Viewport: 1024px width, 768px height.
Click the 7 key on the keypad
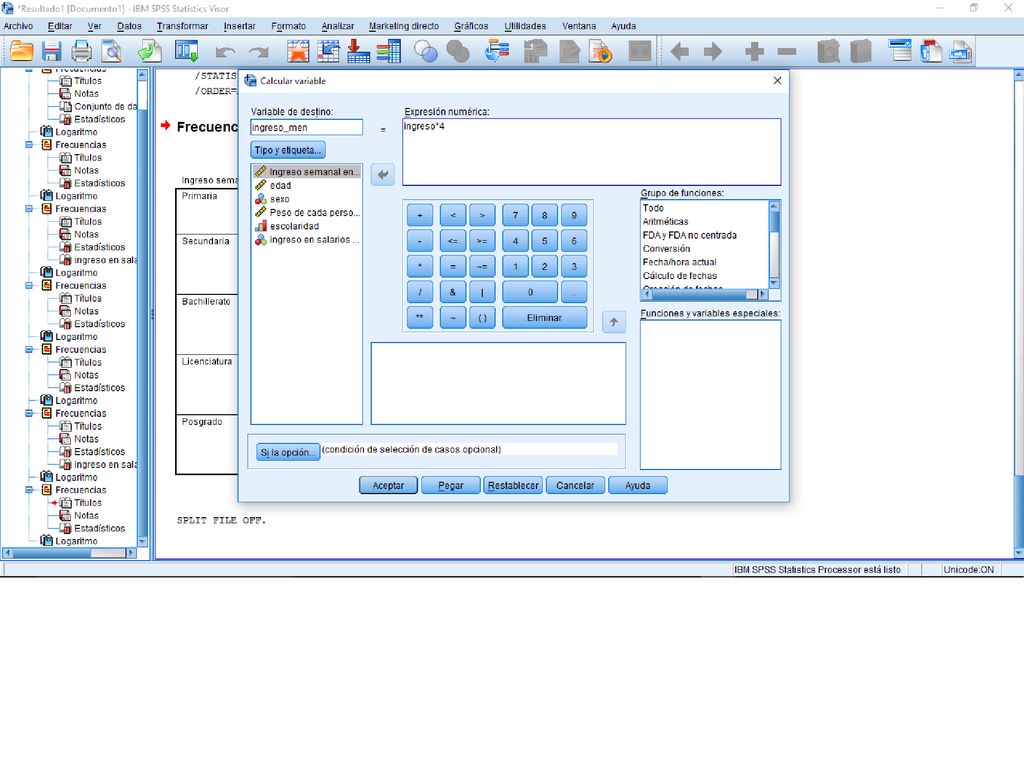click(x=515, y=215)
